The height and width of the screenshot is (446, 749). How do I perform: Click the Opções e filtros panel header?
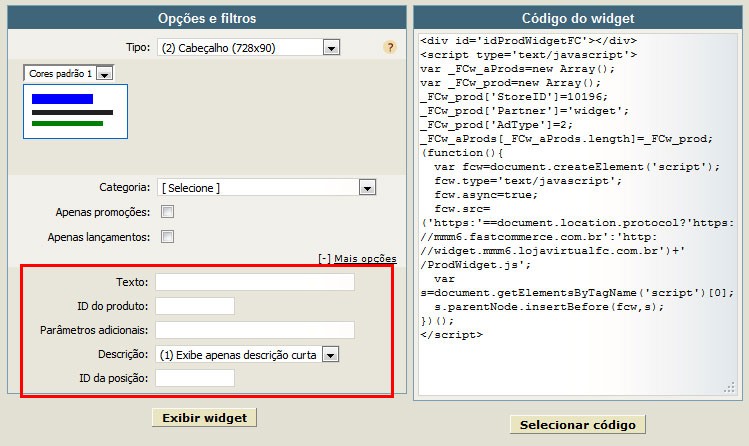click(207, 18)
